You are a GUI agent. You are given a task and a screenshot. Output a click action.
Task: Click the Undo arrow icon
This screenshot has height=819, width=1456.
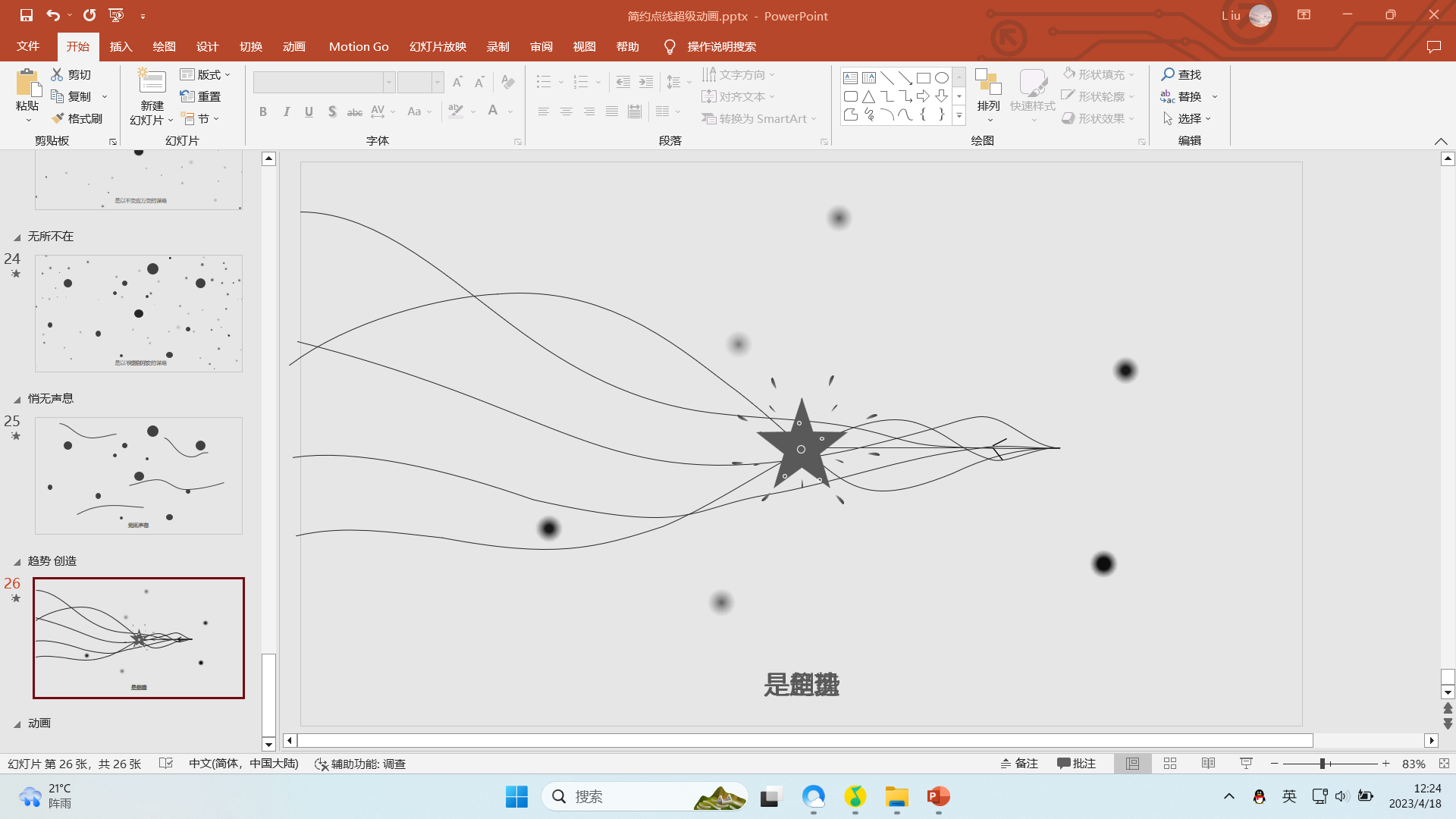coord(52,15)
